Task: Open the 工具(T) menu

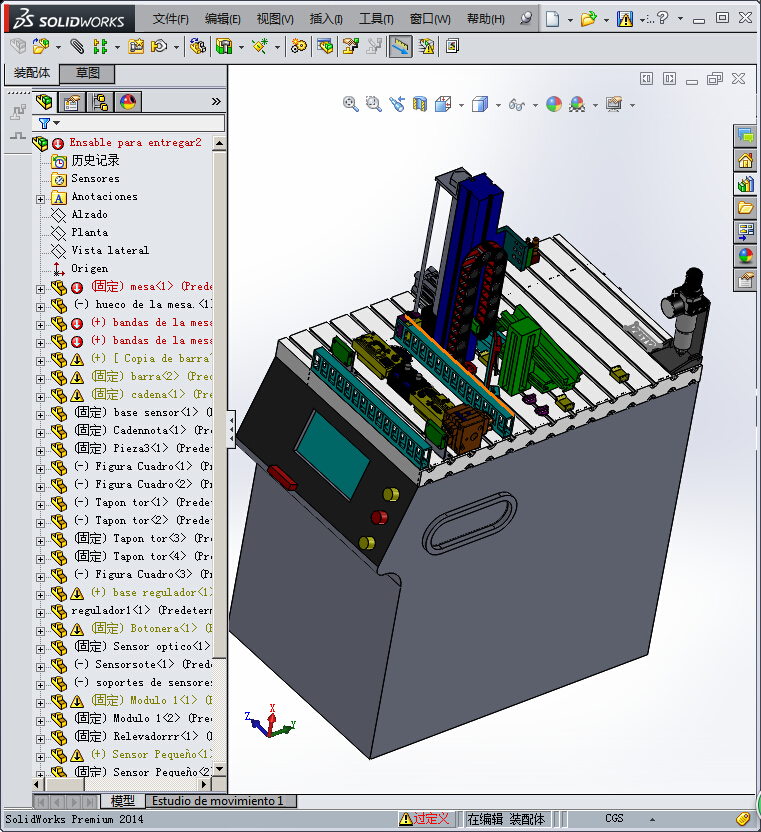Action: point(376,19)
